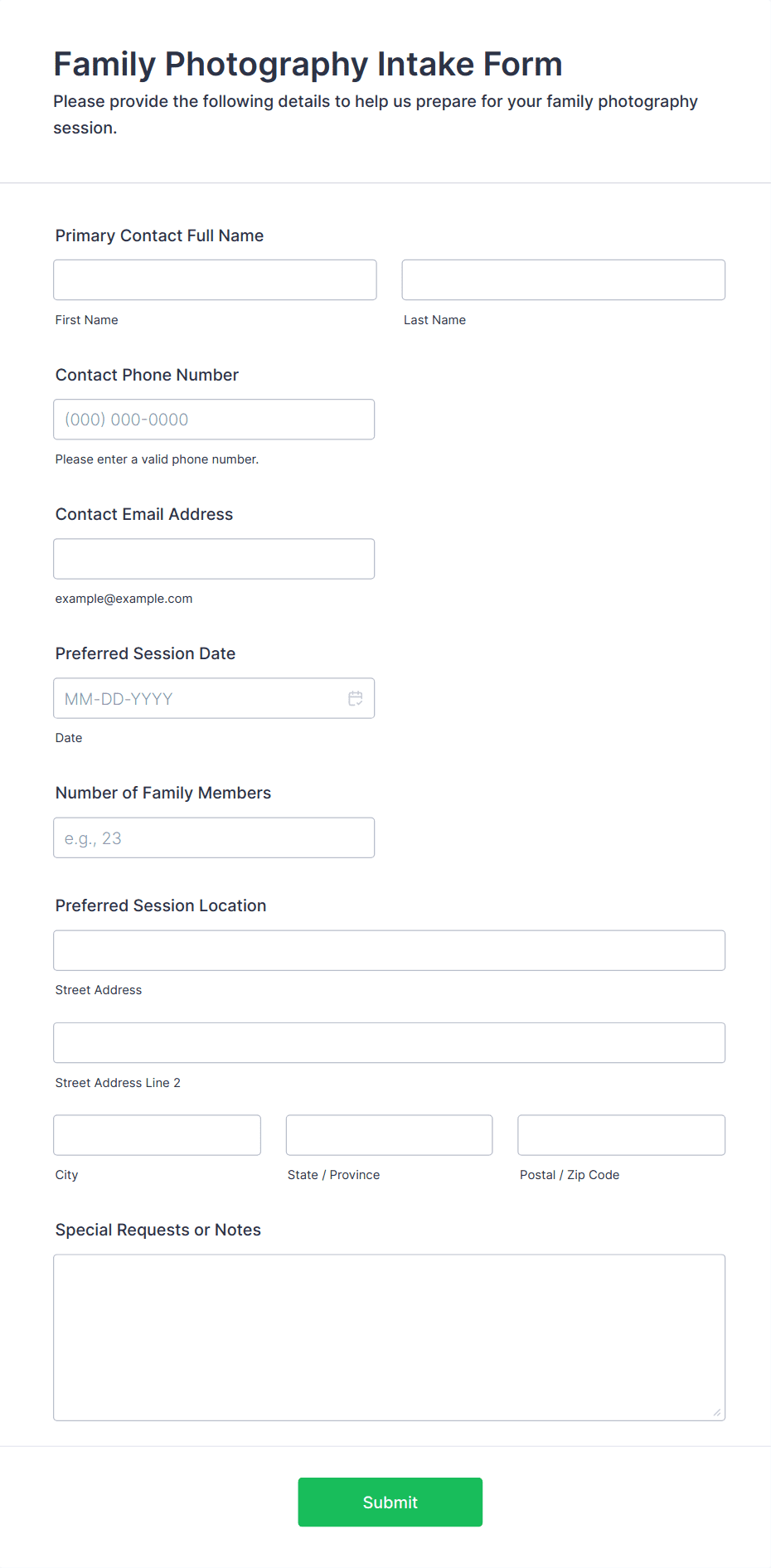Click the notes textarea resize handle

tap(716, 1412)
